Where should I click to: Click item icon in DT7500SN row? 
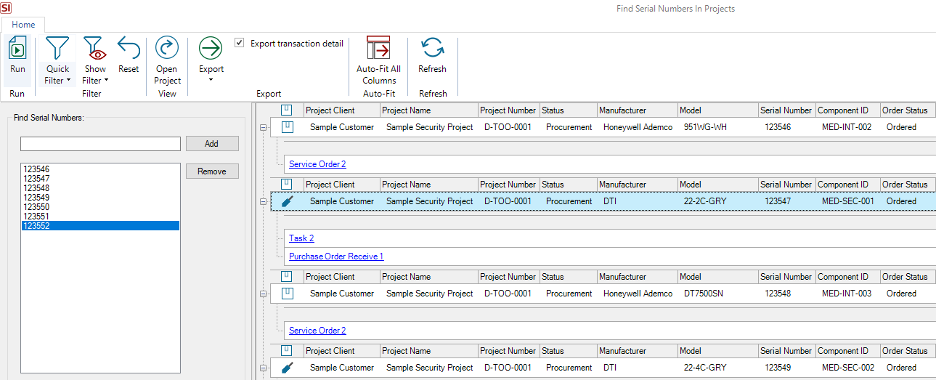pos(287,294)
